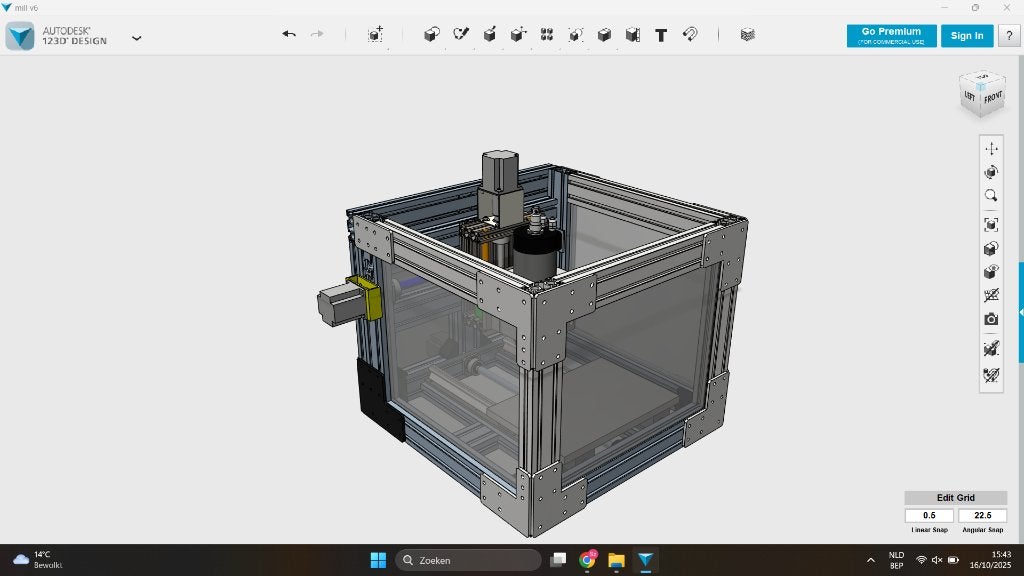Open the weather widget showing 14°C
1024x576 pixels.
(x=38, y=560)
